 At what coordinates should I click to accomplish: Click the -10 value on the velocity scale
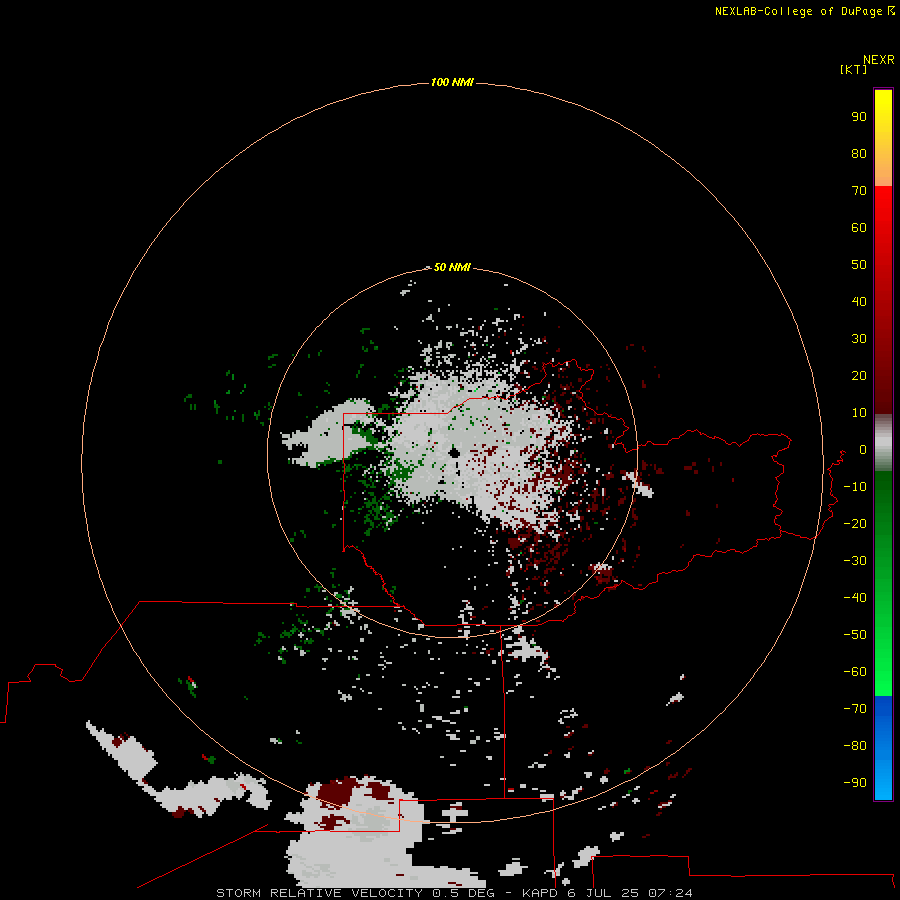point(855,487)
